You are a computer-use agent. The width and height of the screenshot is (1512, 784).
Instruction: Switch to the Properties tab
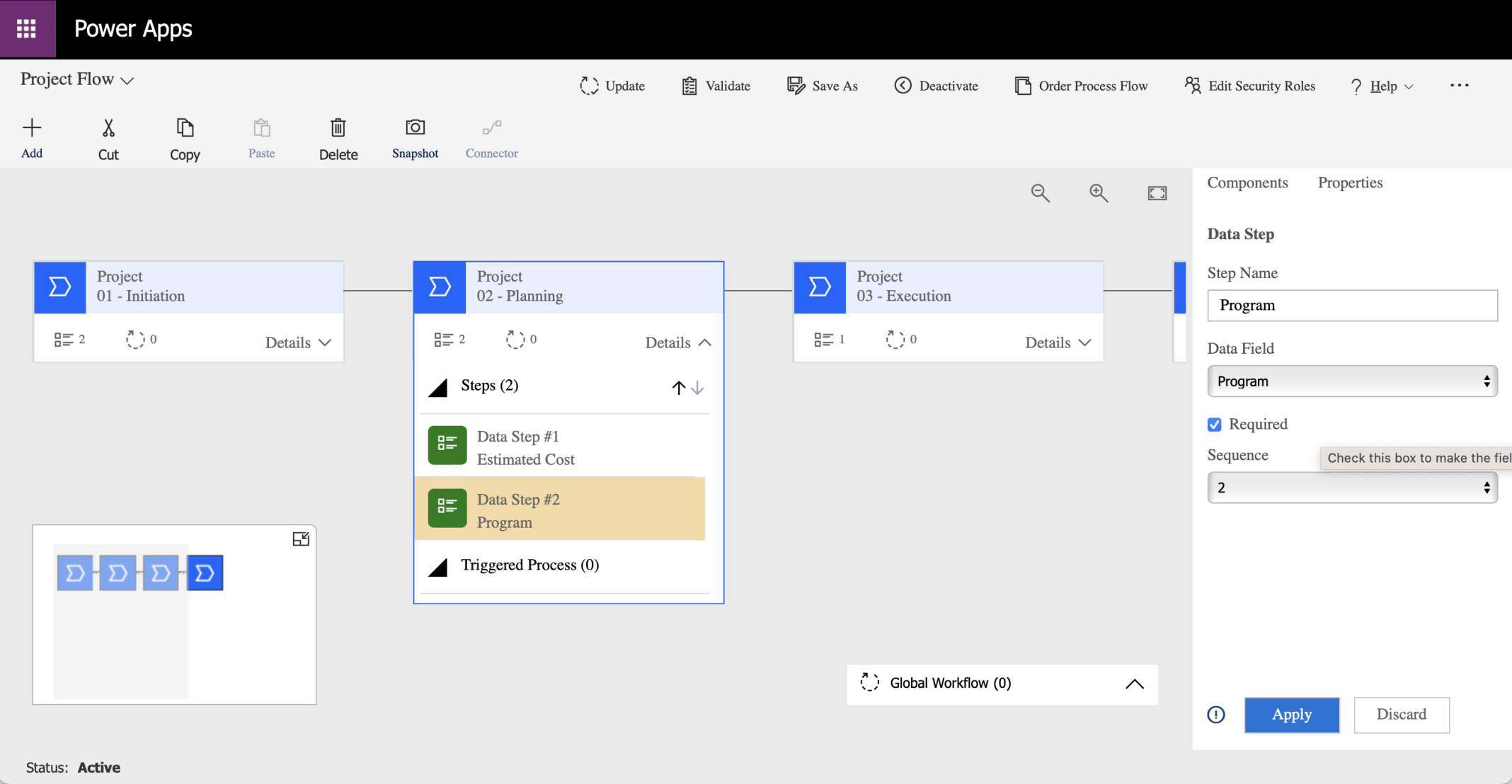1349,183
